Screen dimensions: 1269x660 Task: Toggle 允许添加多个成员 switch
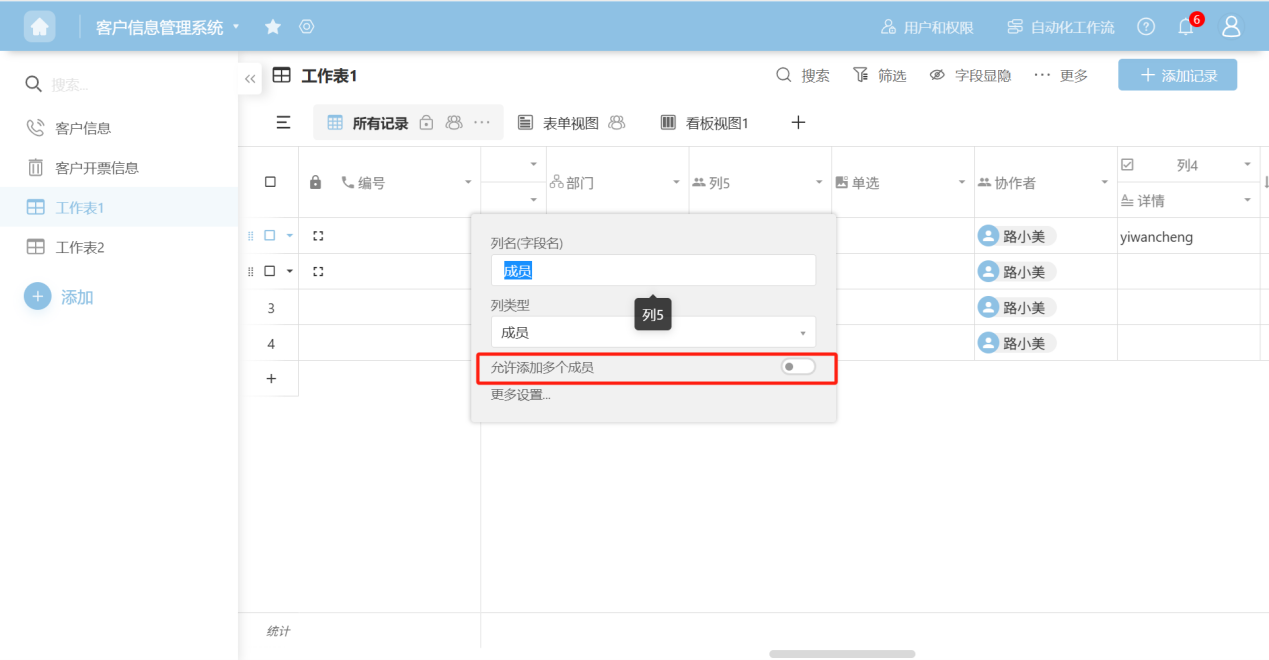pos(798,367)
